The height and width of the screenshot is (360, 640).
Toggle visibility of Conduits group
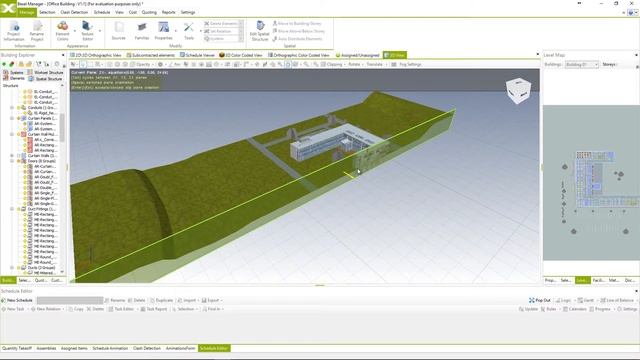point(18,107)
